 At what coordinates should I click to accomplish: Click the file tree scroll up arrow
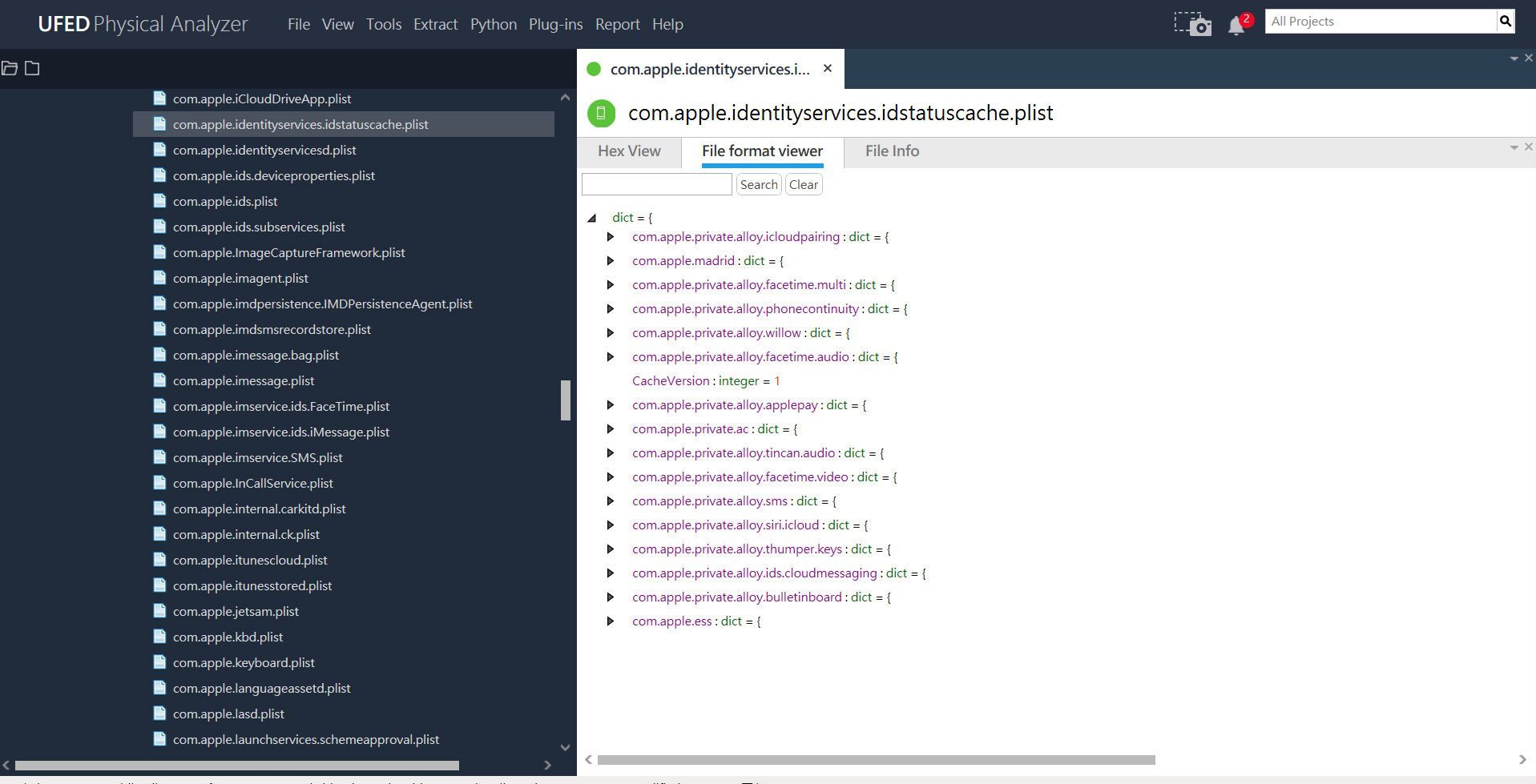565,98
